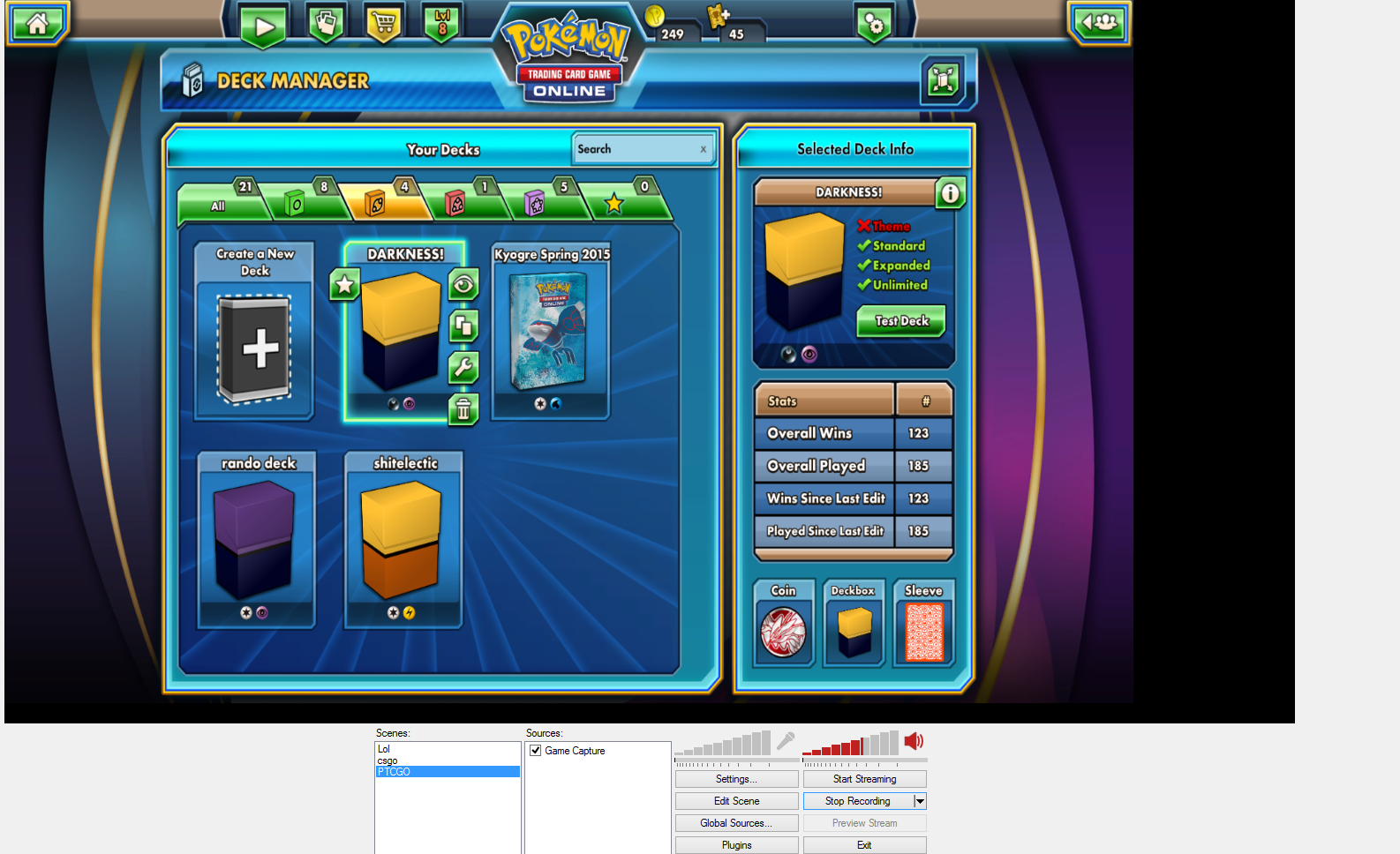Open the shop cart icon
The height and width of the screenshot is (854, 1400).
(x=384, y=24)
